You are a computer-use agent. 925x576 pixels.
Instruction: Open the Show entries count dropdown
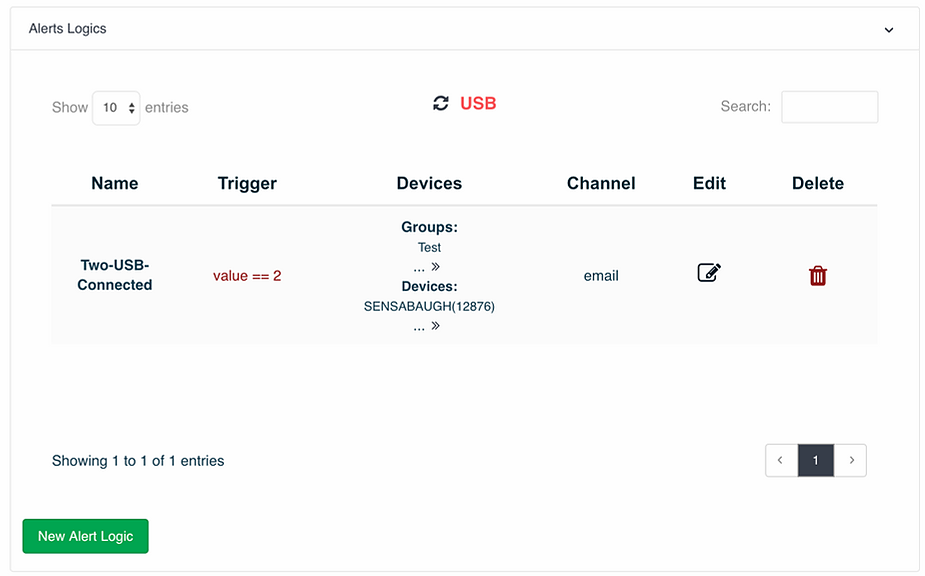(x=116, y=107)
